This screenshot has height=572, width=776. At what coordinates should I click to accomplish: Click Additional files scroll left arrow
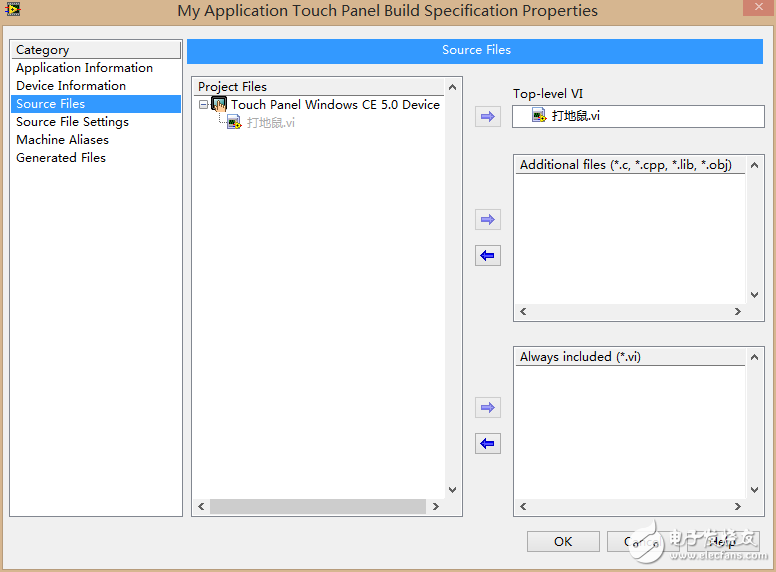[523, 311]
